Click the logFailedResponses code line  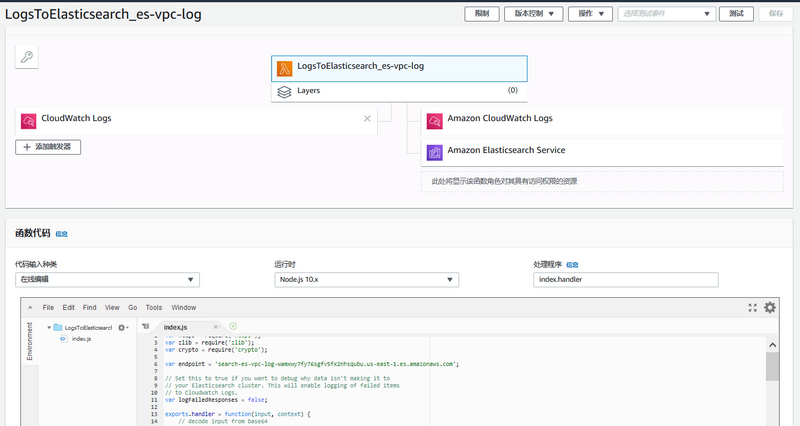tap(216, 400)
